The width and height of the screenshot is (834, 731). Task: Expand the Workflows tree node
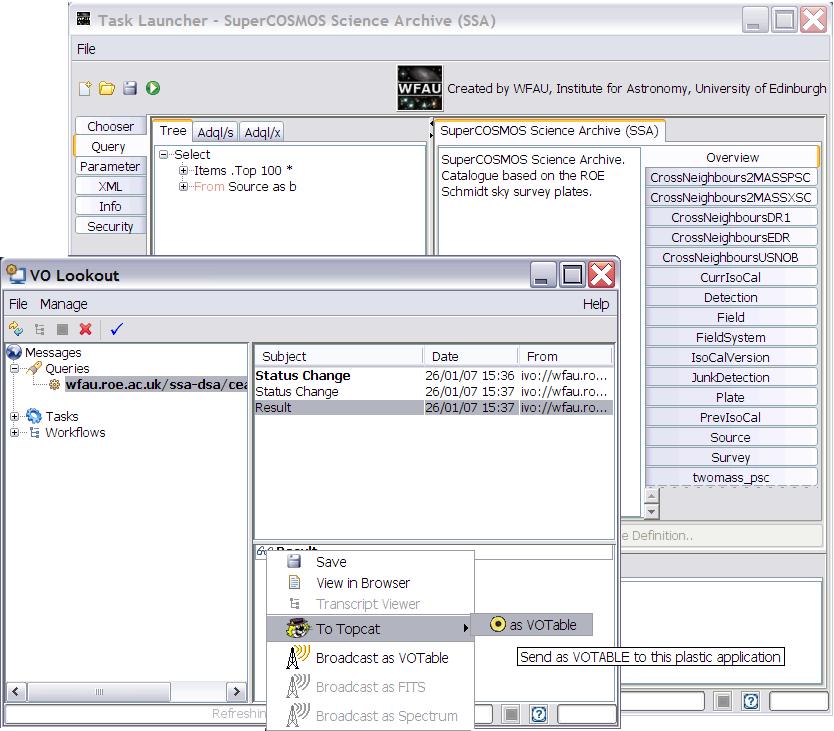(15, 433)
